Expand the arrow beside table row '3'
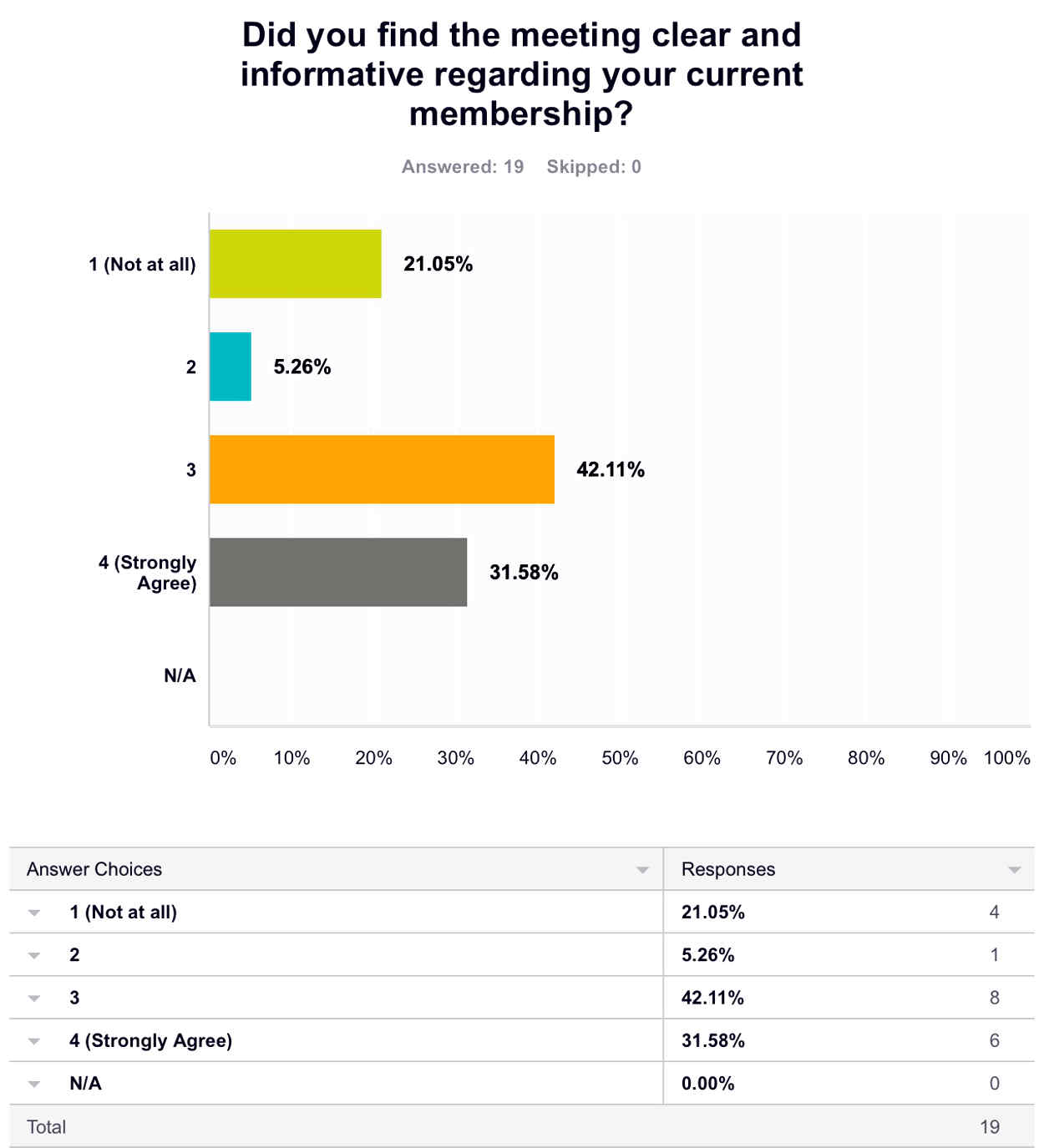Screen dimensions: 1044x1148 click(x=34, y=998)
